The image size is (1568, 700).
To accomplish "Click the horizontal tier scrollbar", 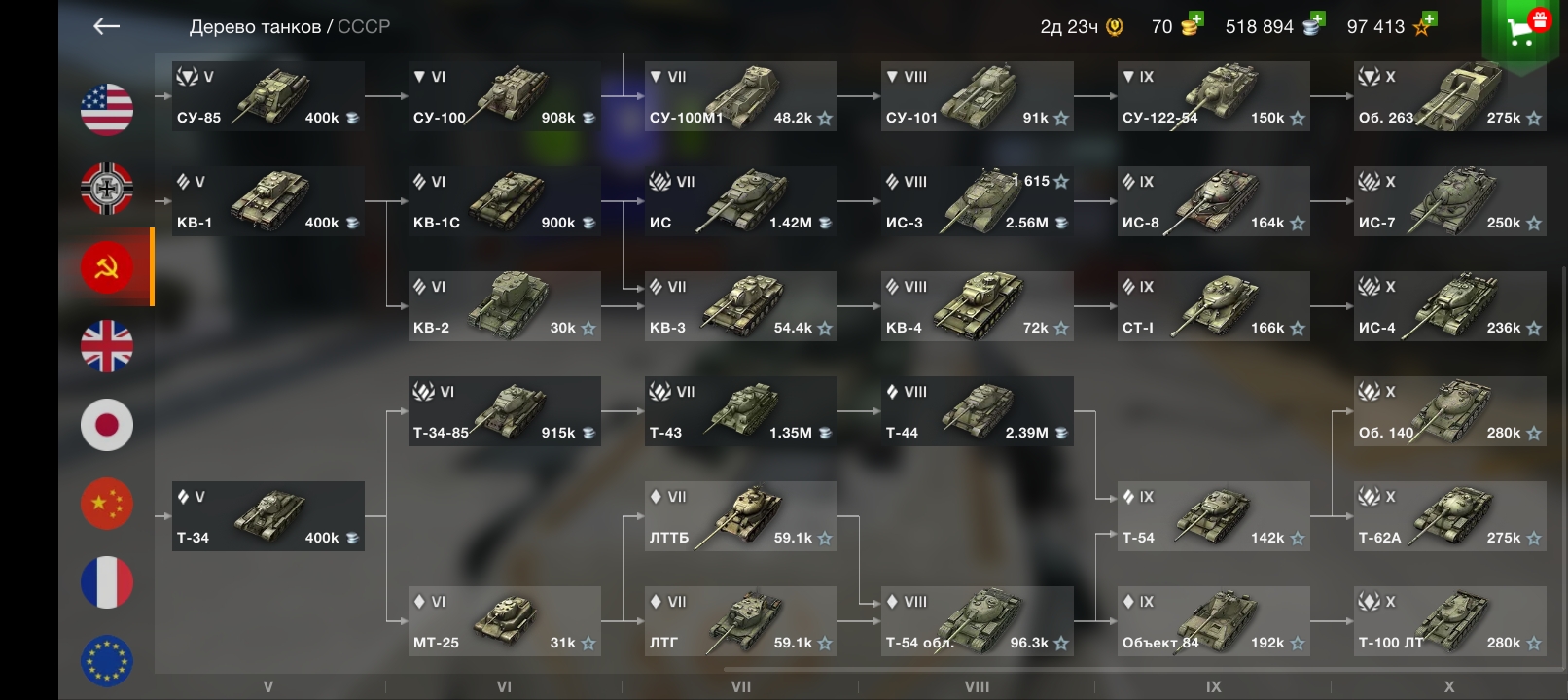I will [x=1138, y=670].
